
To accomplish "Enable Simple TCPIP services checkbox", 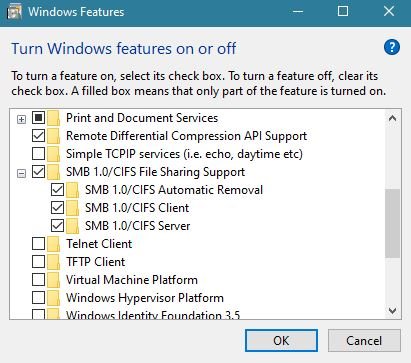I will pos(38,154).
